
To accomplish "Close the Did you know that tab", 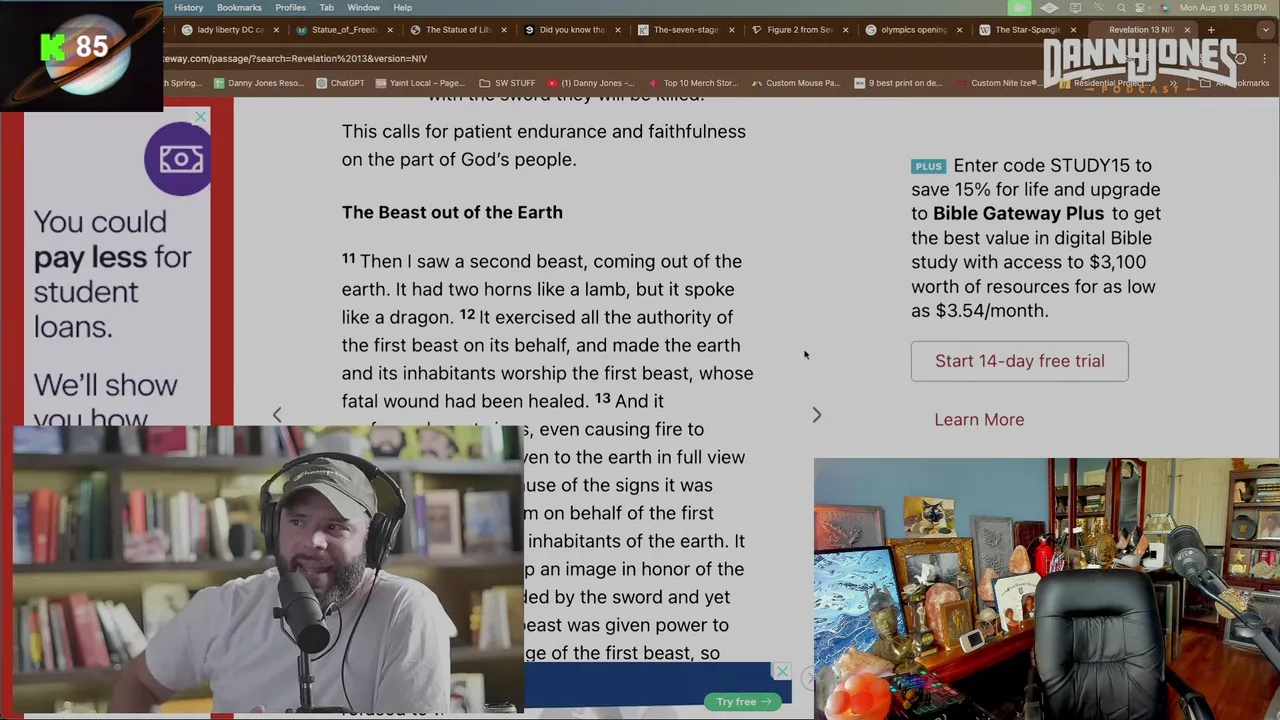I will click(x=617, y=30).
